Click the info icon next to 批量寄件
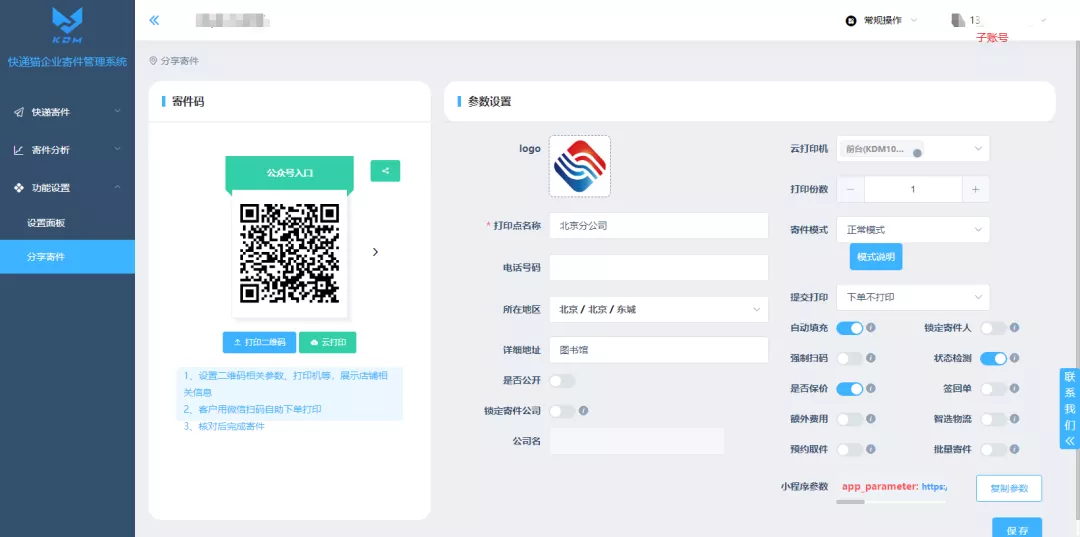 pyautogui.click(x=1014, y=449)
